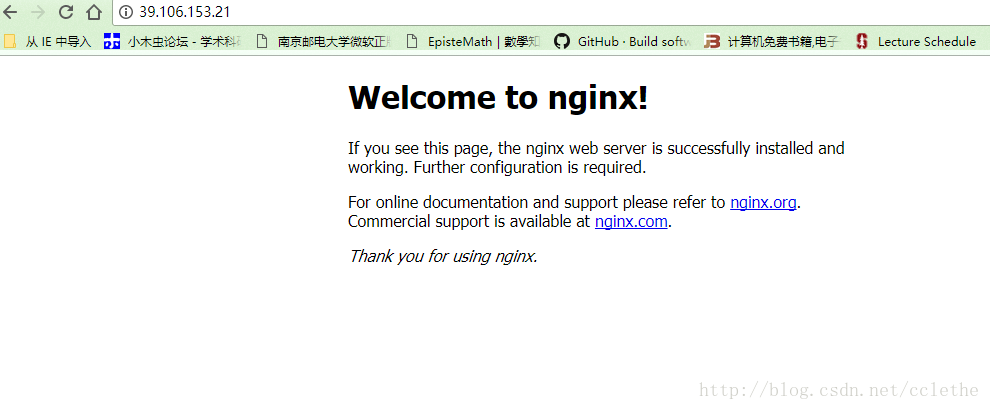Follow the nginx.com link
Viewport: 990px width, 410px height.
(631, 222)
